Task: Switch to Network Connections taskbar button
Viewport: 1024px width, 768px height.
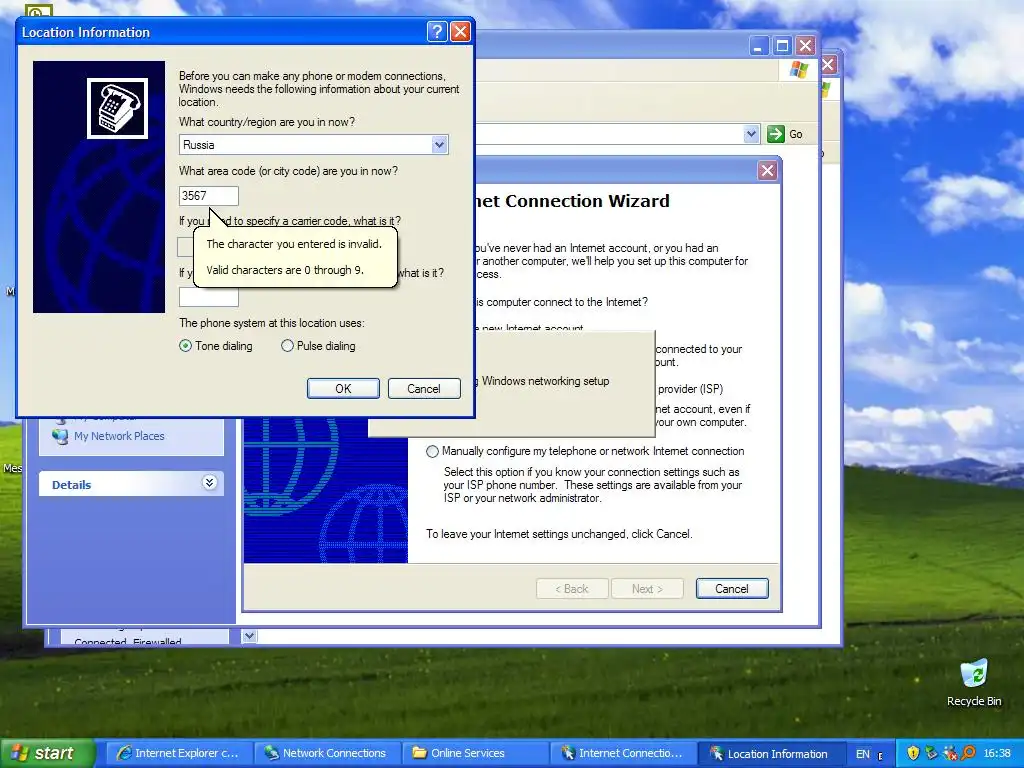Action: 325,753
